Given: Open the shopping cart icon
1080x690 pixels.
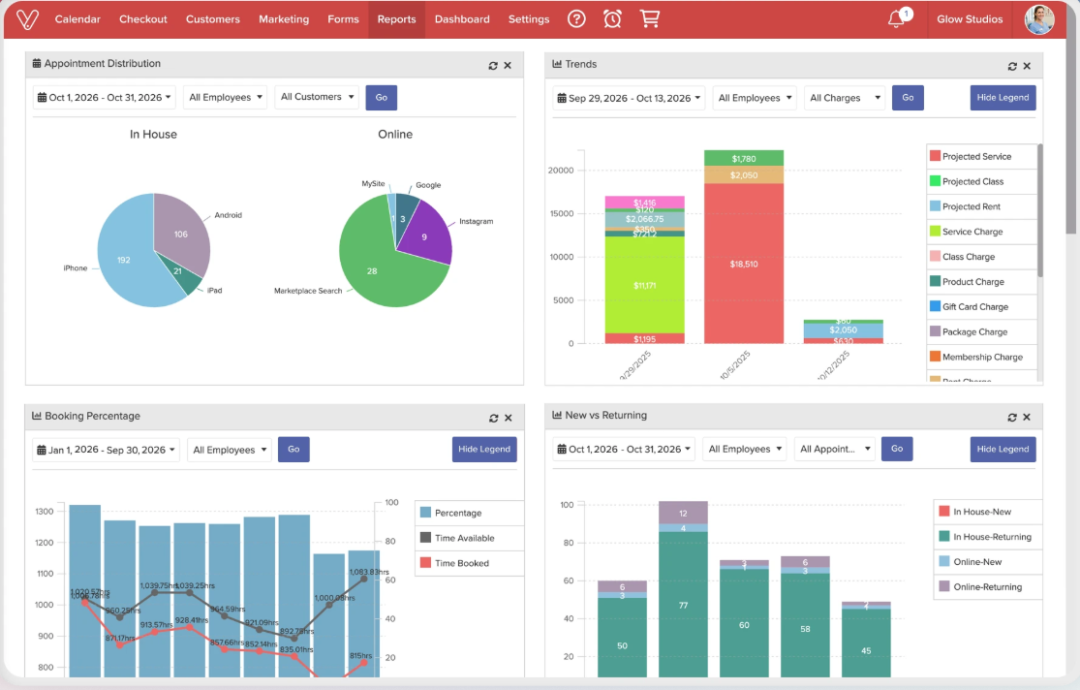Looking at the screenshot, I should click(650, 19).
